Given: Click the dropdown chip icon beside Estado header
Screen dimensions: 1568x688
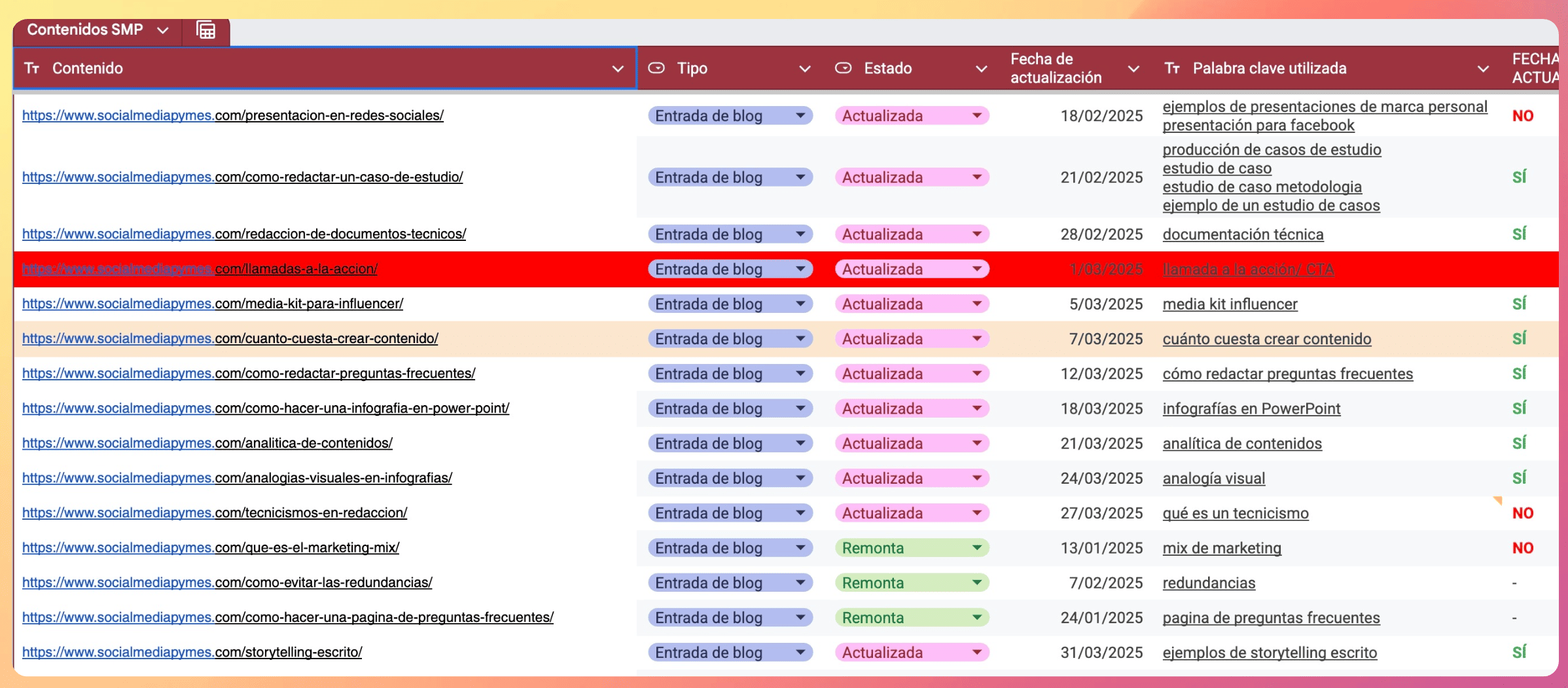Looking at the screenshot, I should [x=844, y=68].
